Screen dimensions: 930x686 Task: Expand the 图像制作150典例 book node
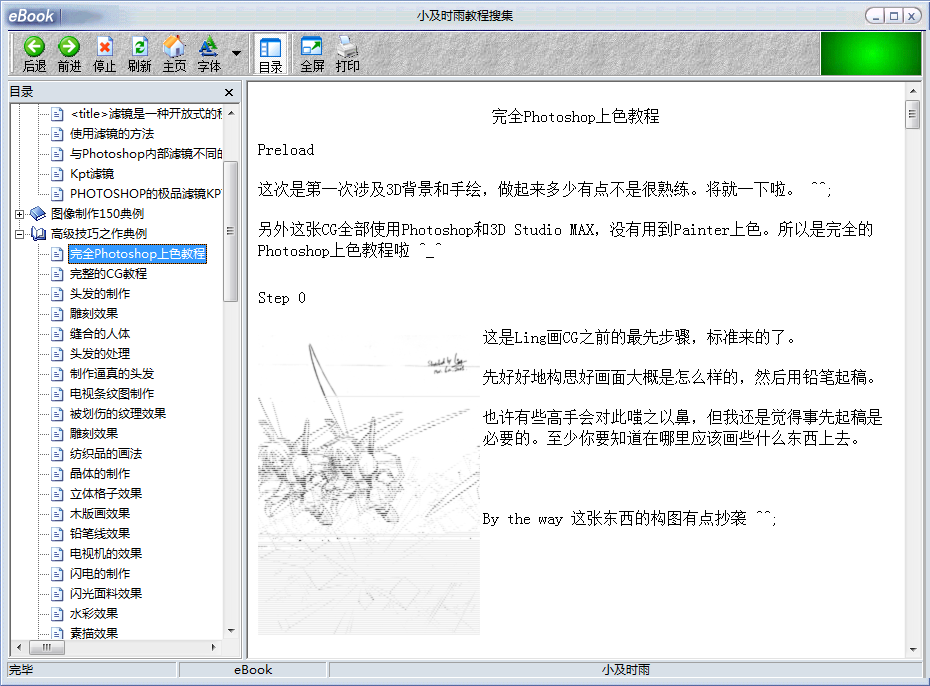20,214
